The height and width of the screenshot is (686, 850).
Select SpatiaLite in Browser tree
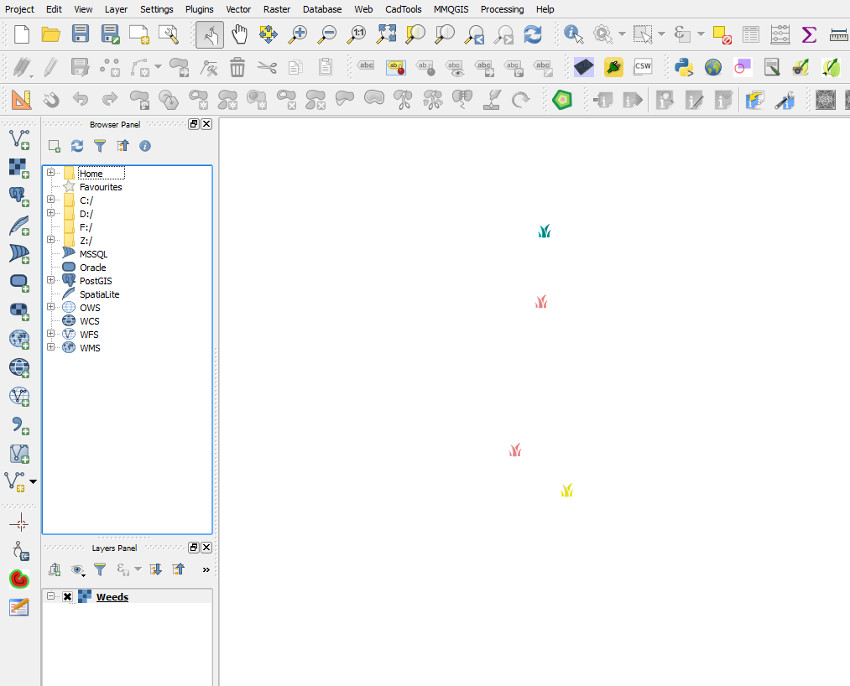click(x=99, y=294)
